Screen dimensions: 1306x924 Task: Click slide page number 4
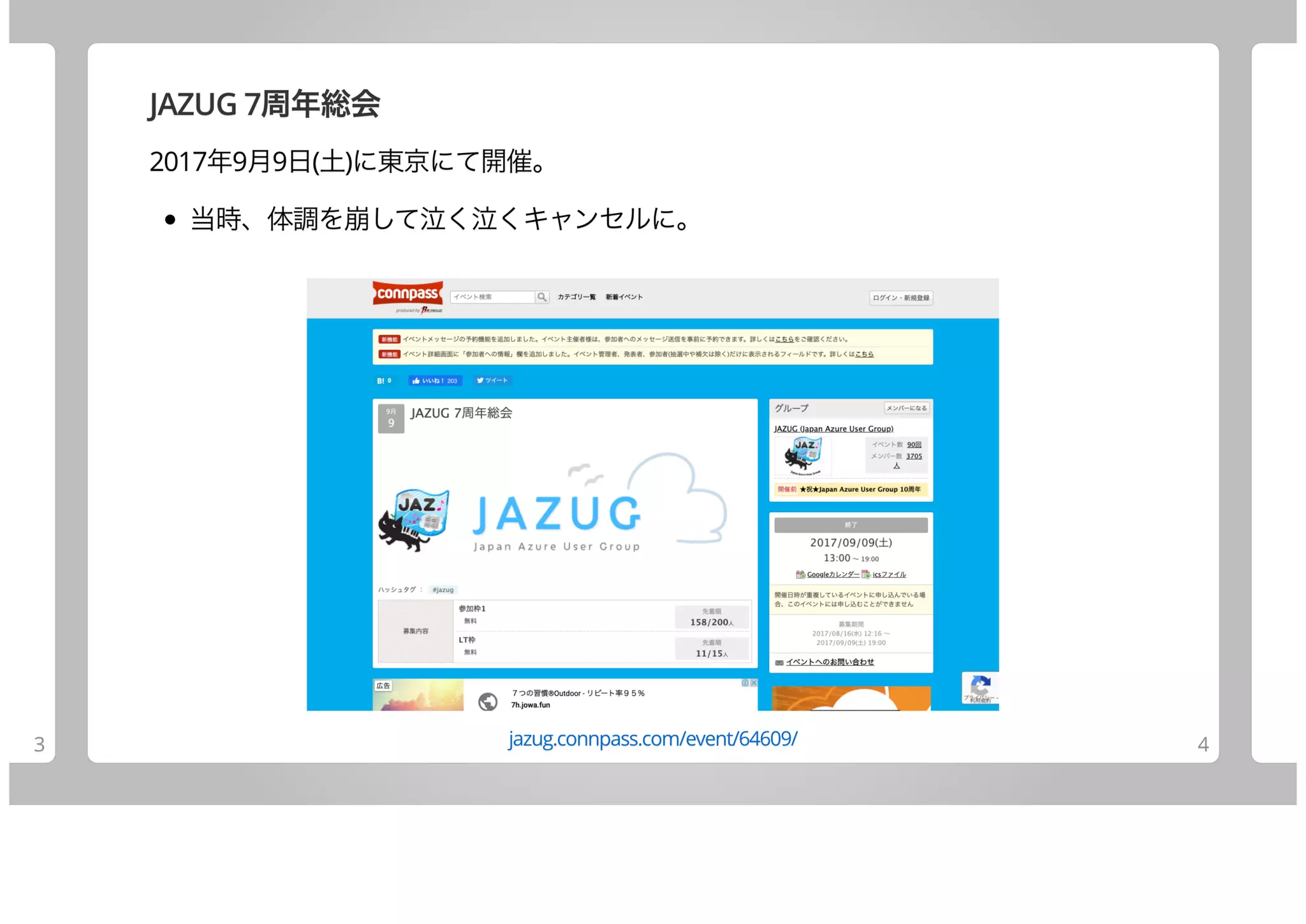click(x=1203, y=744)
